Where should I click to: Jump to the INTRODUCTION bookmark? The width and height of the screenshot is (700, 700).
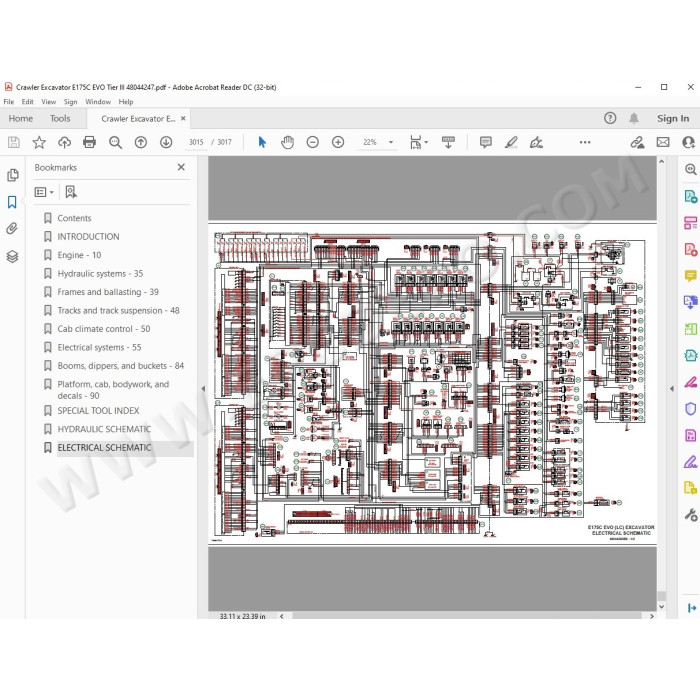88,237
